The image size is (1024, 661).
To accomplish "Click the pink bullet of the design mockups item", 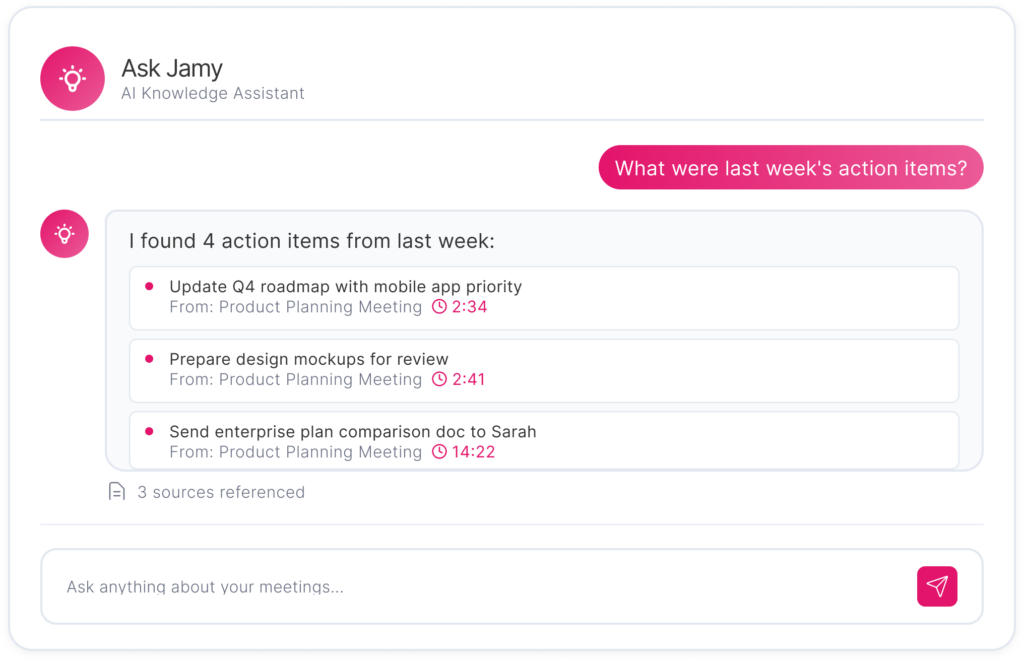I will click(149, 359).
